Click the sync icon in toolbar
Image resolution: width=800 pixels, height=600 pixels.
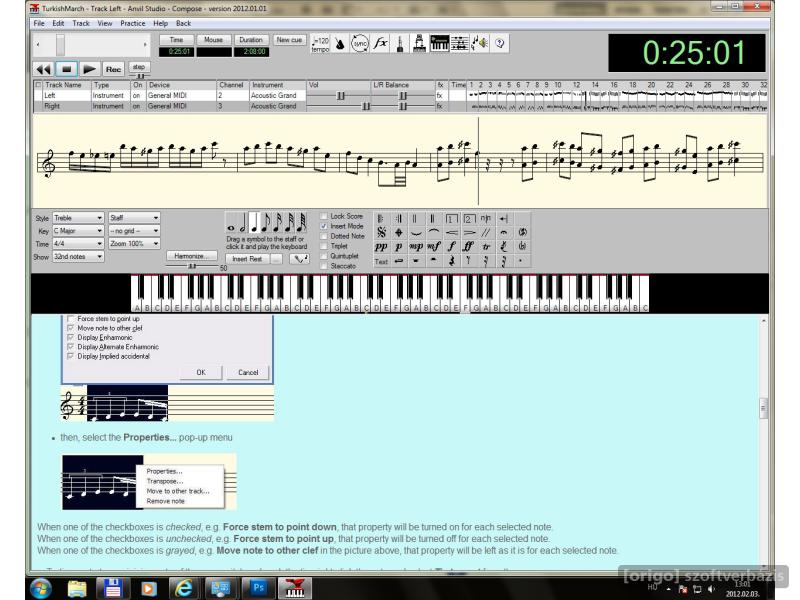tap(360, 44)
